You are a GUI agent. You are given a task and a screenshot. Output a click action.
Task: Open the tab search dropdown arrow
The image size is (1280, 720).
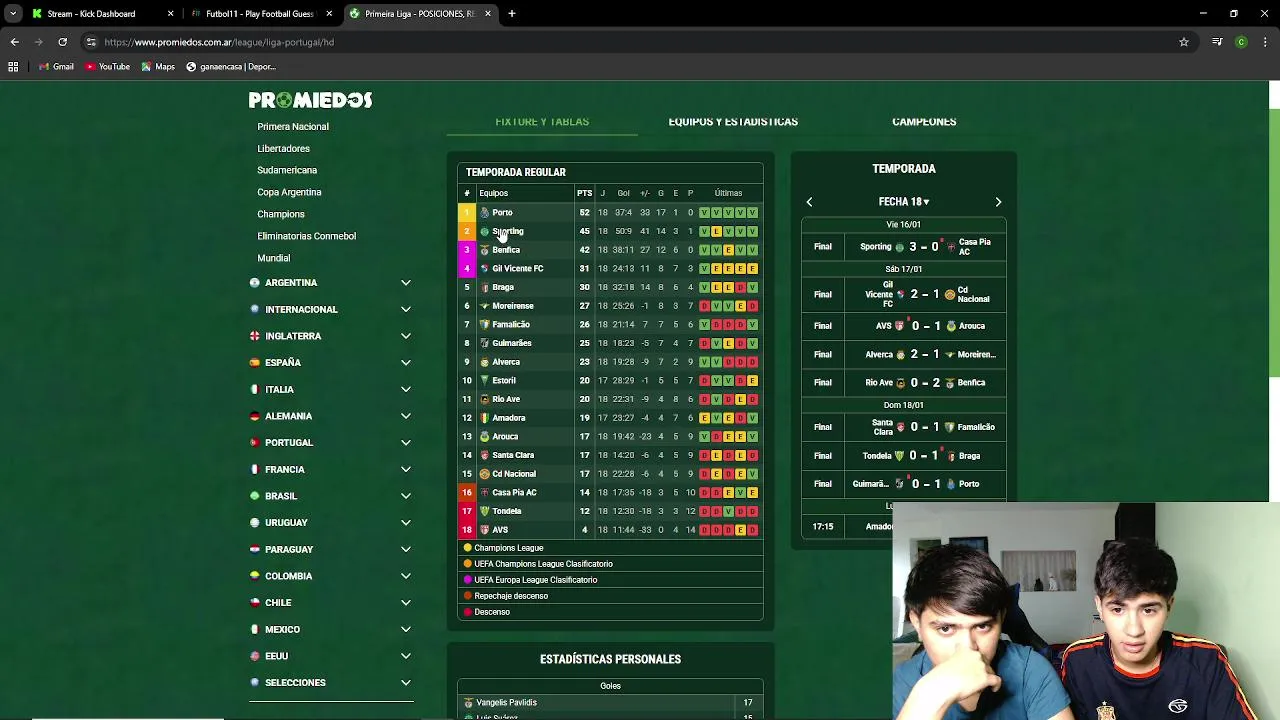click(x=13, y=14)
